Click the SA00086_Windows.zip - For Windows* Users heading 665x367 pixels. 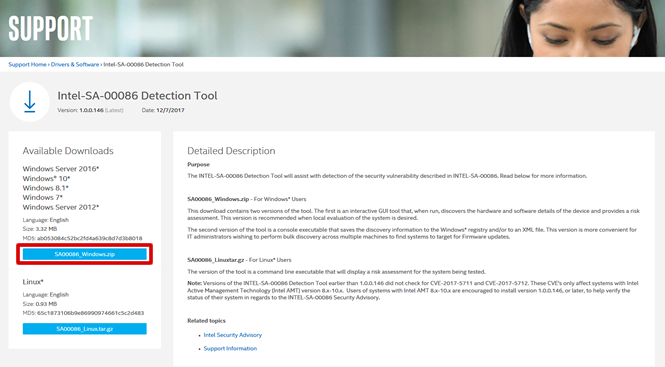coord(247,199)
